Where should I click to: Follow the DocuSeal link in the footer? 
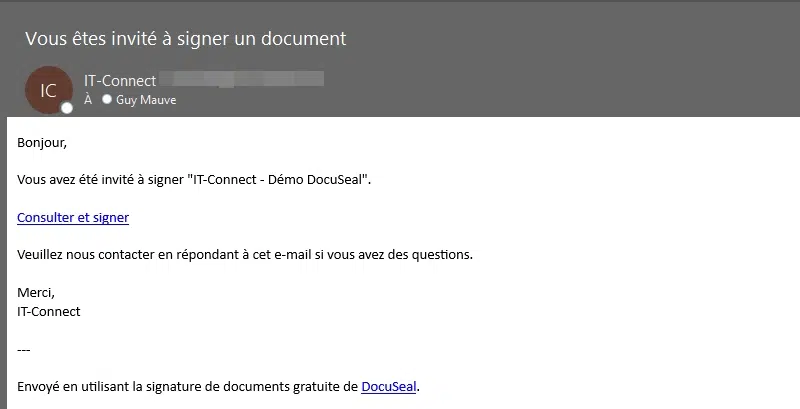[388, 386]
